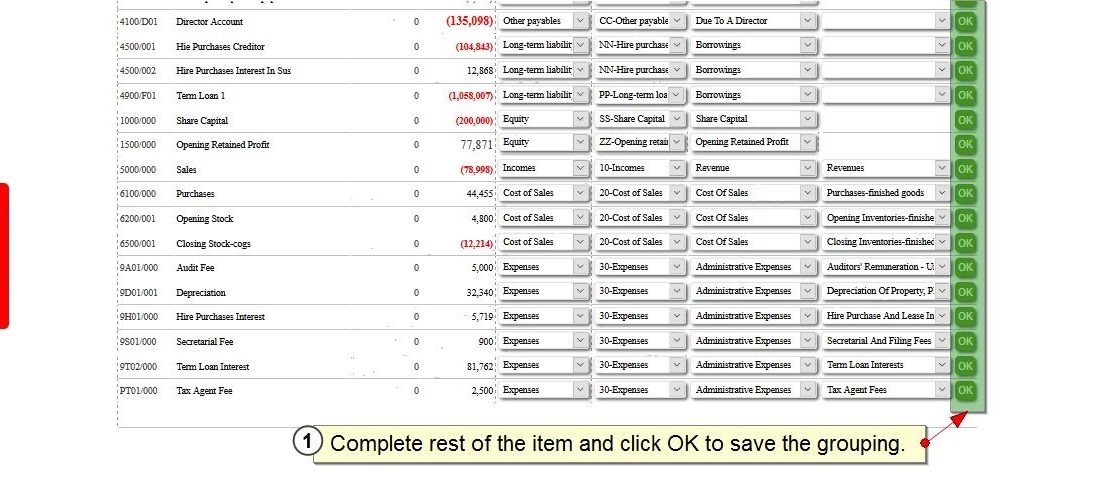
Task: Click OK for Closing Stock-cogs row
Action: click(965, 243)
